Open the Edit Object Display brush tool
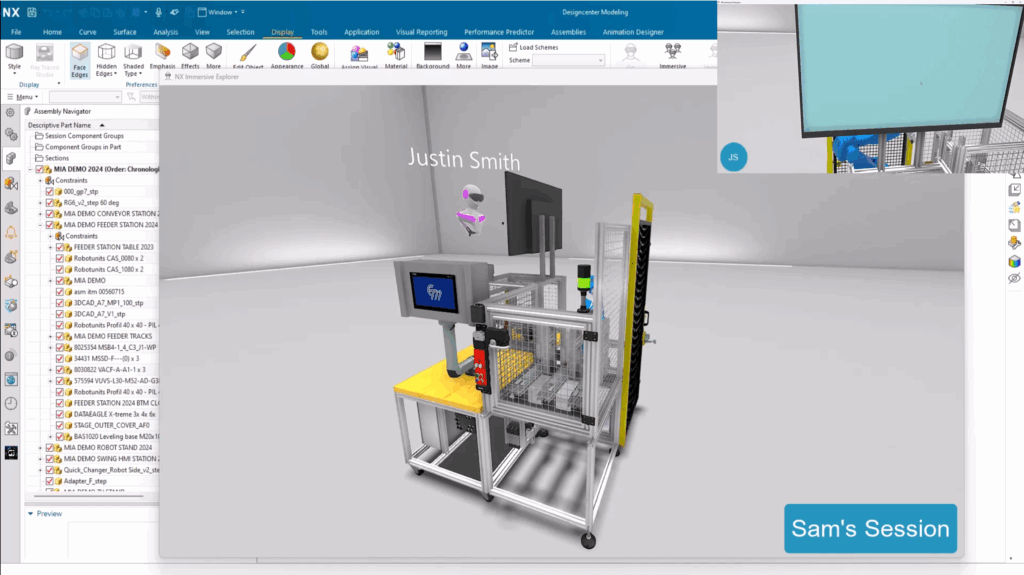 pos(247,56)
